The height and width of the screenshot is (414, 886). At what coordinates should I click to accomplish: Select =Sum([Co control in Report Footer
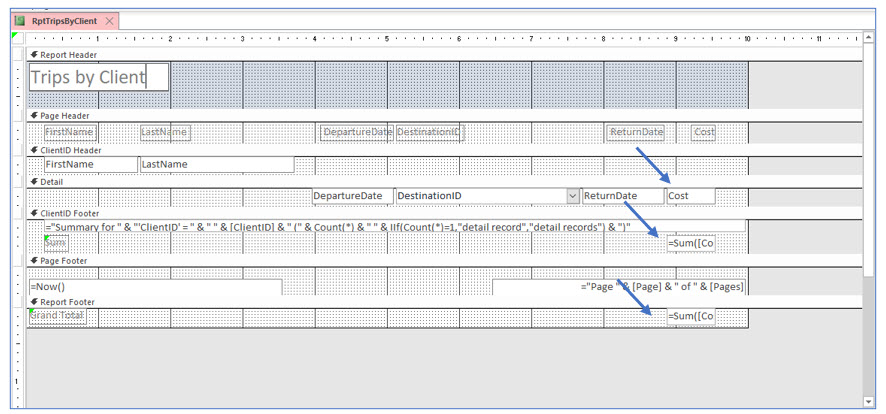coord(691,316)
